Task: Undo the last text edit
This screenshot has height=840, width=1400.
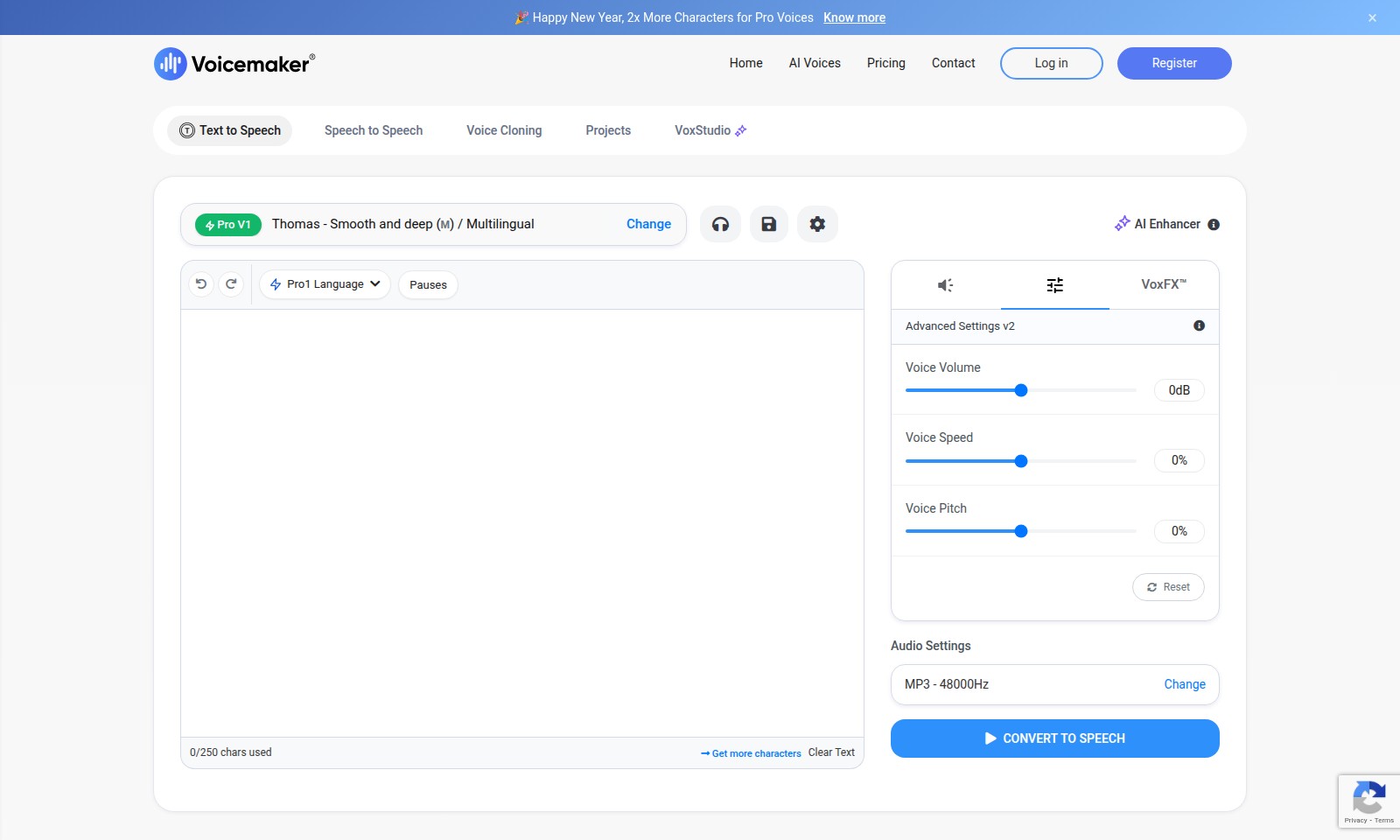Action: (x=201, y=284)
